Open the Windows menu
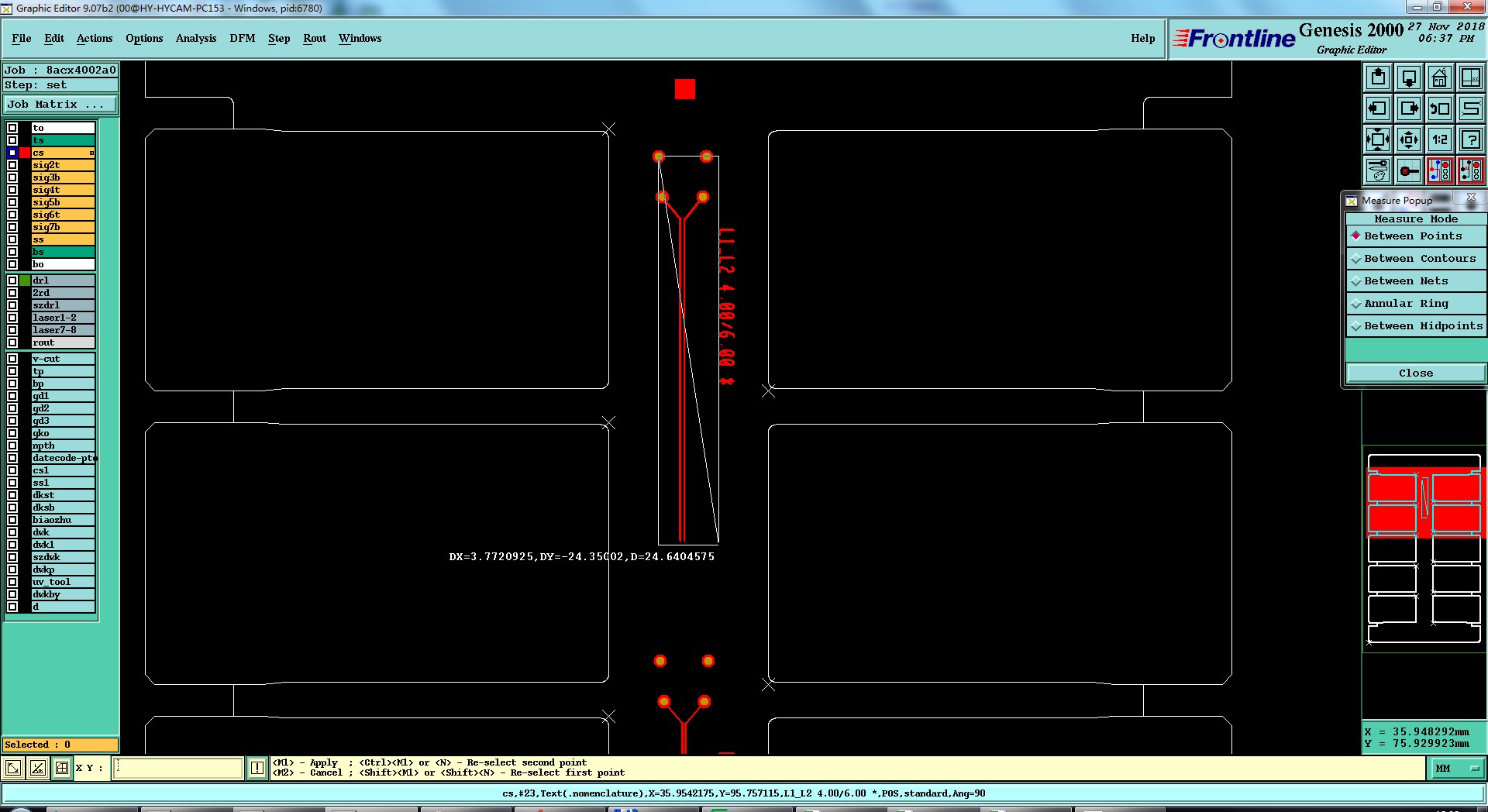The width and height of the screenshot is (1488, 812). pyautogui.click(x=360, y=38)
